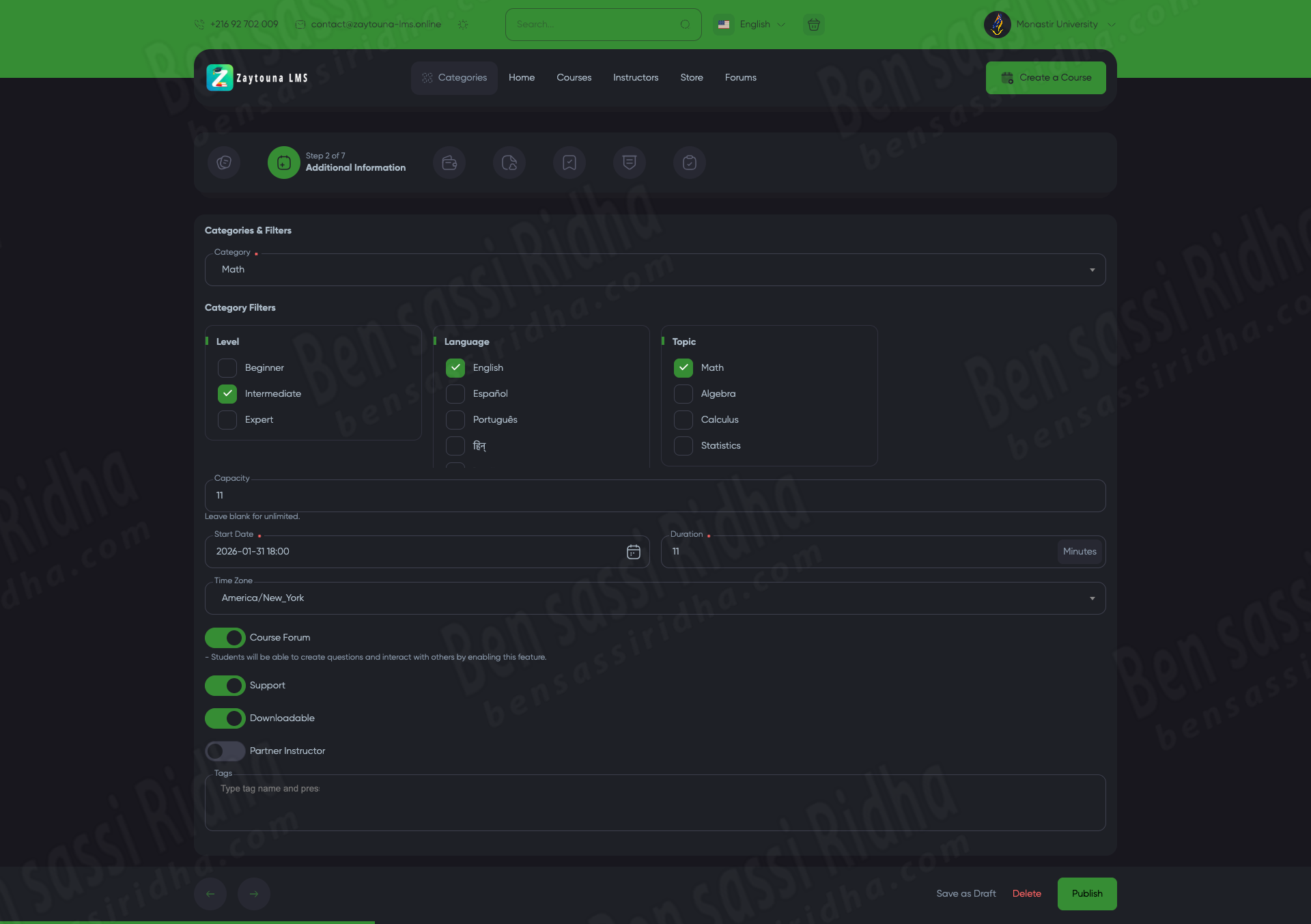This screenshot has width=1311, height=924.
Task: Click the search magnifier icon
Action: [x=685, y=25]
